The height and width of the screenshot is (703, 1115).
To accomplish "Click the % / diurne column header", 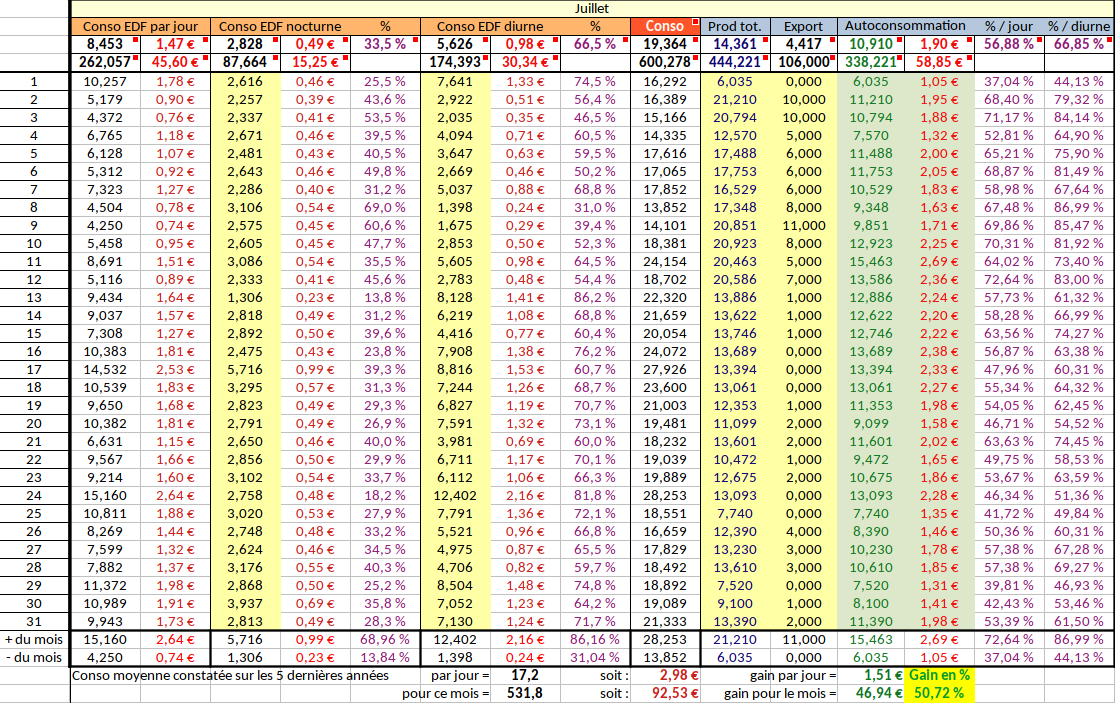I will [1079, 26].
